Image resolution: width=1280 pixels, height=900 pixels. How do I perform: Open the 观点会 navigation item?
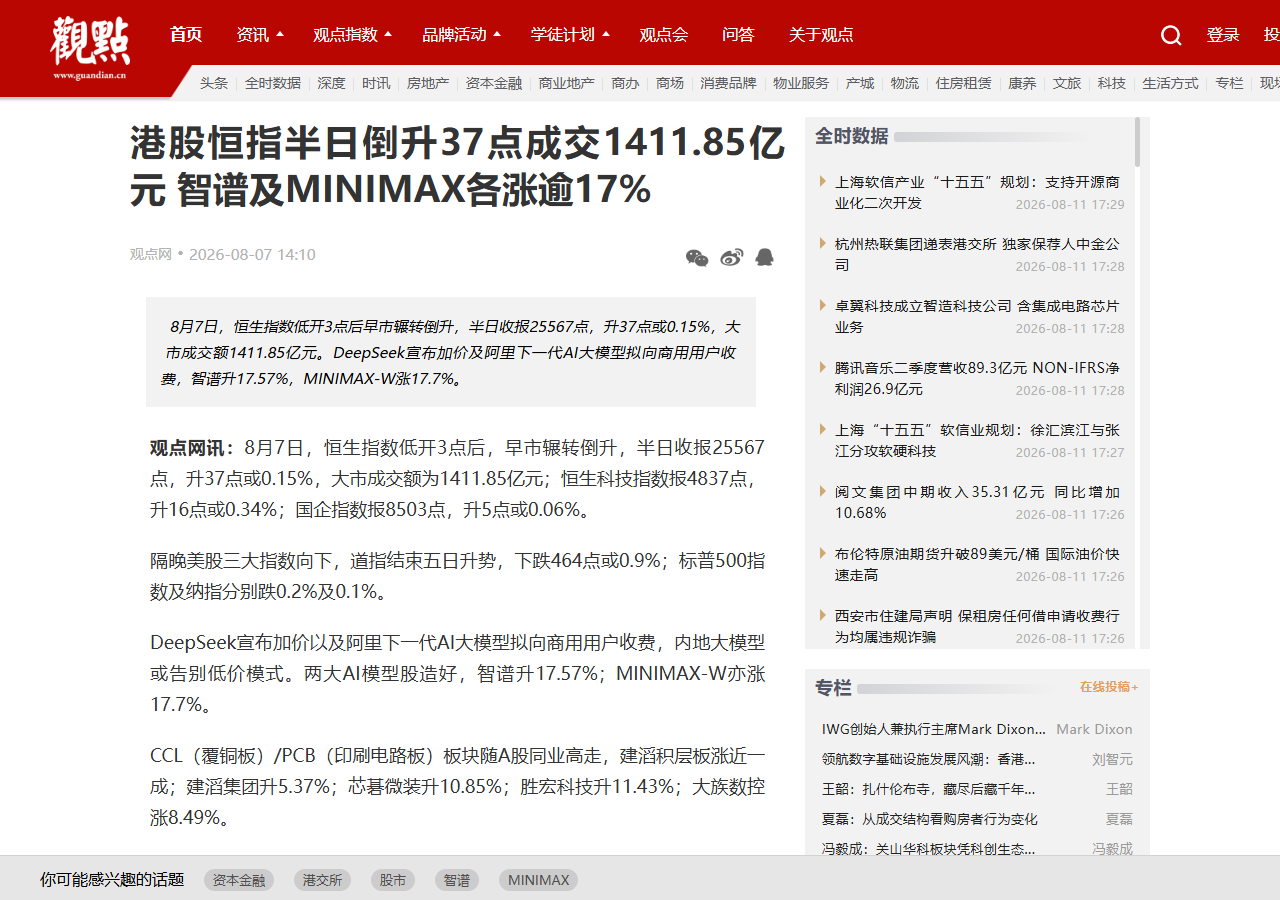664,35
